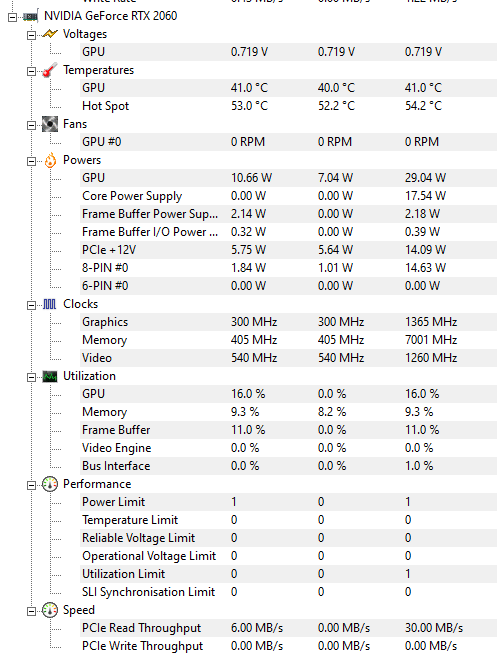Select the Video Engine utilization row
Viewport: 497px width, 661px height.
tap(289, 448)
